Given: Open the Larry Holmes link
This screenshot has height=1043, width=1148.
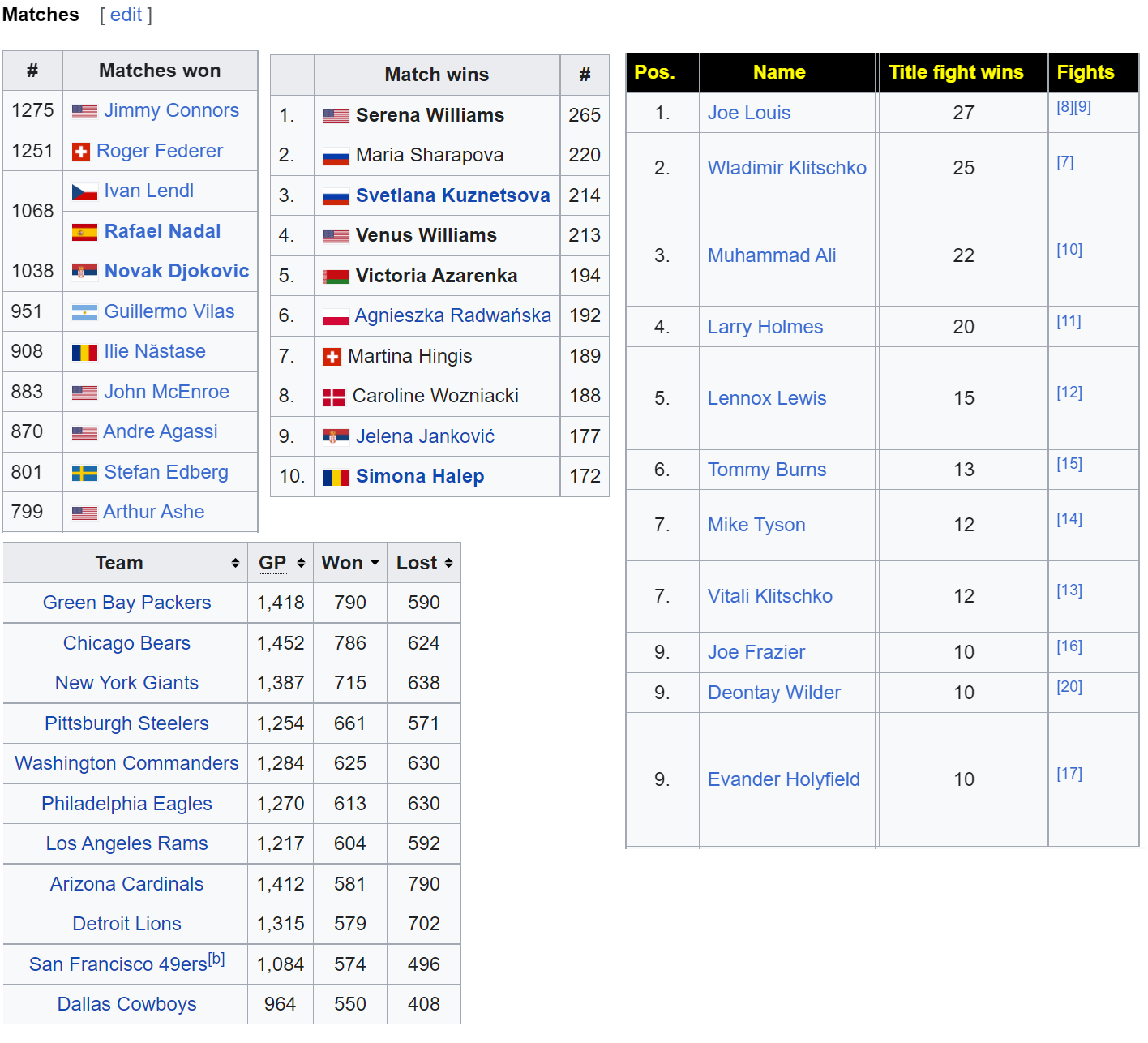Looking at the screenshot, I should [765, 327].
